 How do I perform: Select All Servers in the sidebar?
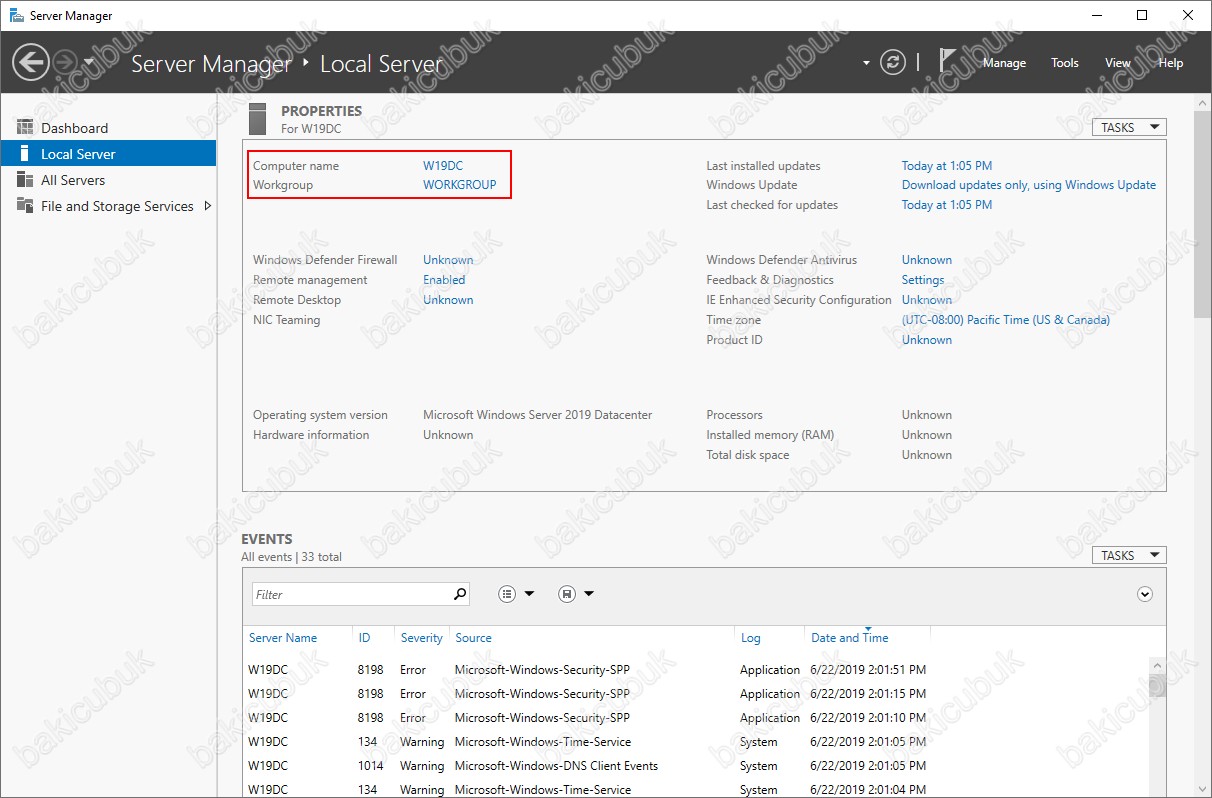click(x=108, y=180)
